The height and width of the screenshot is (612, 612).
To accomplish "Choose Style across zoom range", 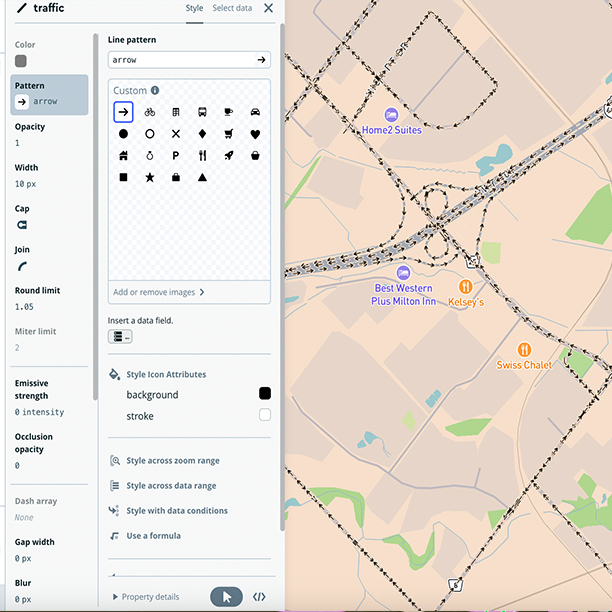I will tap(173, 461).
